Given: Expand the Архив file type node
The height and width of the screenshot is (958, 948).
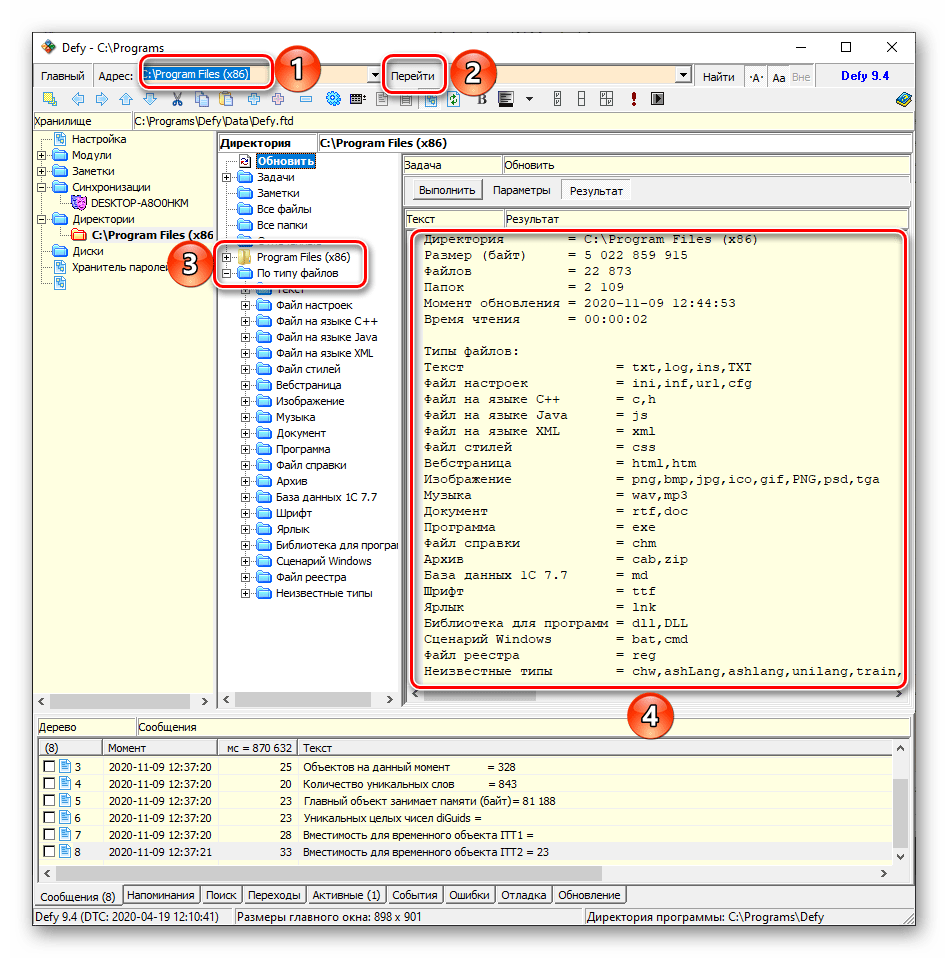Looking at the screenshot, I should [x=246, y=481].
